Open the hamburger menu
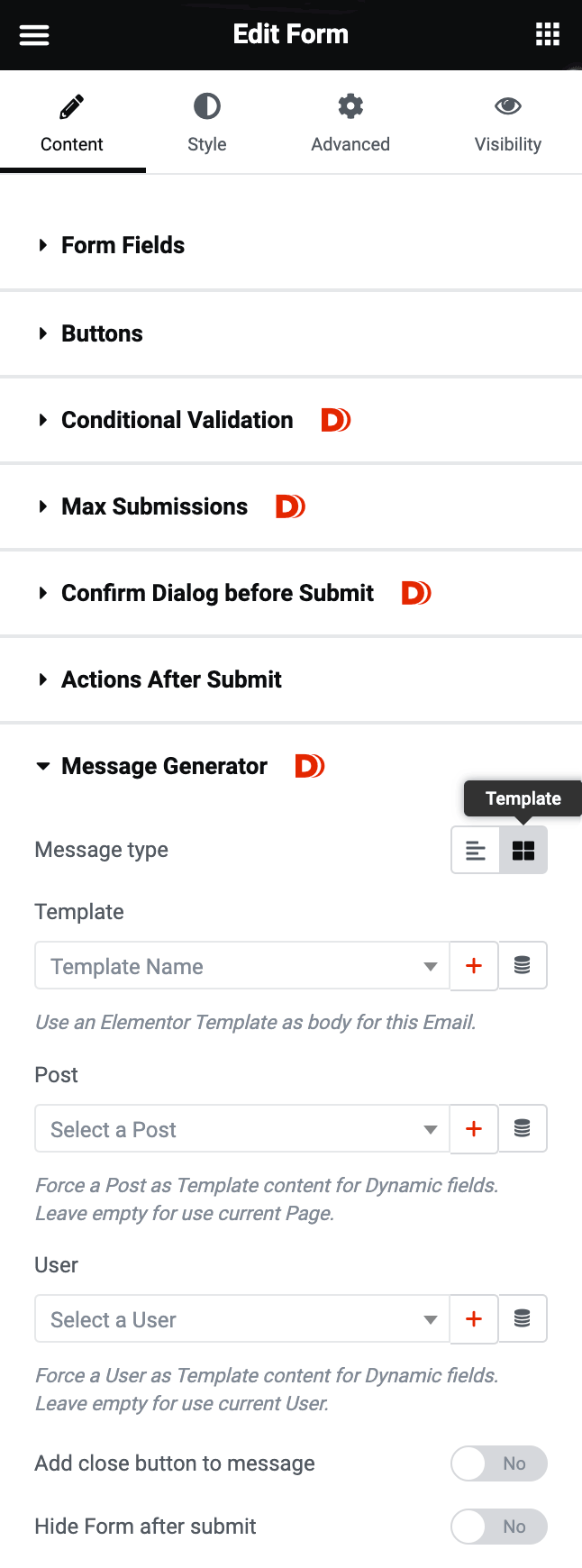Image resolution: width=582 pixels, height=1568 pixels. (34, 34)
